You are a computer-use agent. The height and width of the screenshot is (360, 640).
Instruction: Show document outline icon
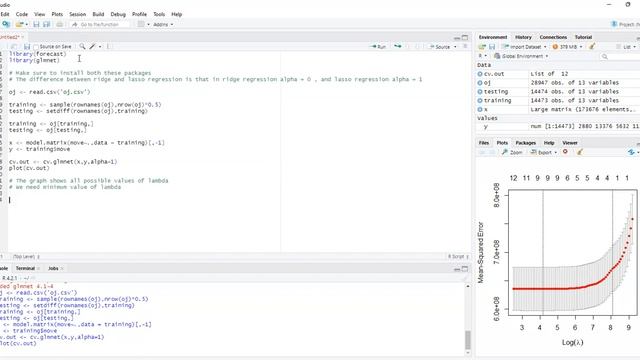pyautogui.click(x=465, y=47)
